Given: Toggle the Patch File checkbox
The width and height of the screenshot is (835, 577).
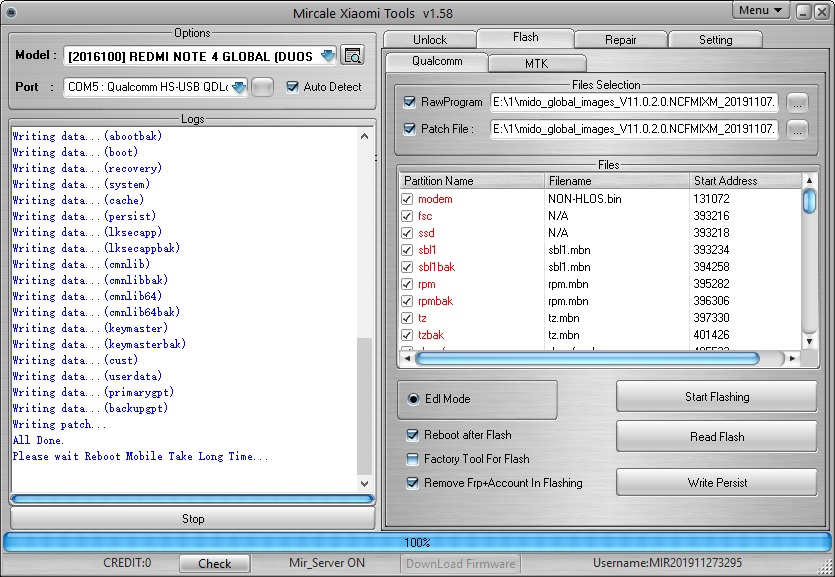Looking at the screenshot, I should [x=410, y=129].
